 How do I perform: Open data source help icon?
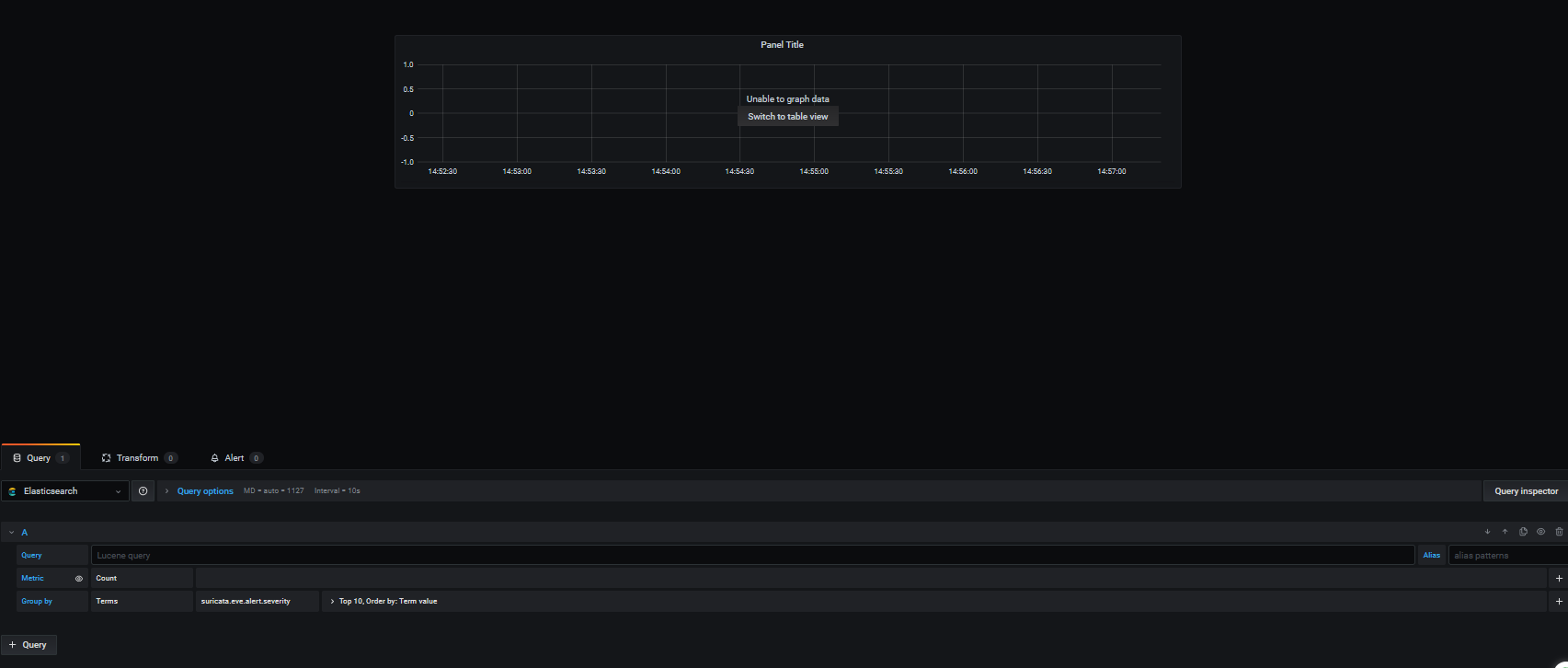(x=143, y=491)
